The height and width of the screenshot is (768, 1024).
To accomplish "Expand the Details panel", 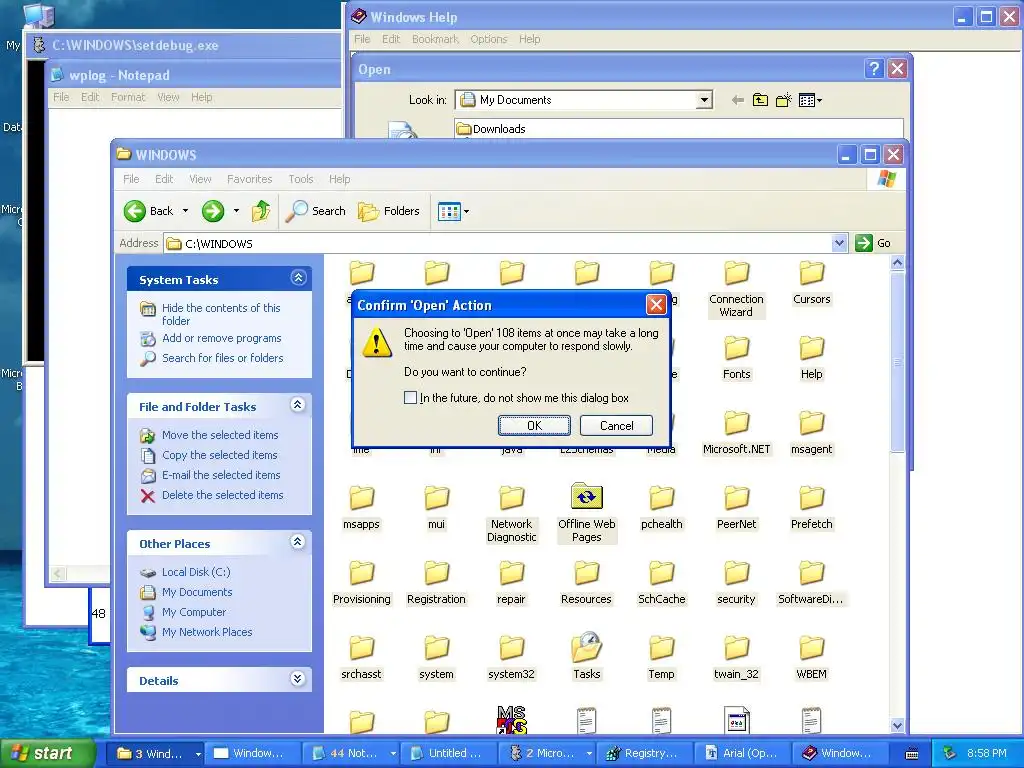I will pos(298,679).
